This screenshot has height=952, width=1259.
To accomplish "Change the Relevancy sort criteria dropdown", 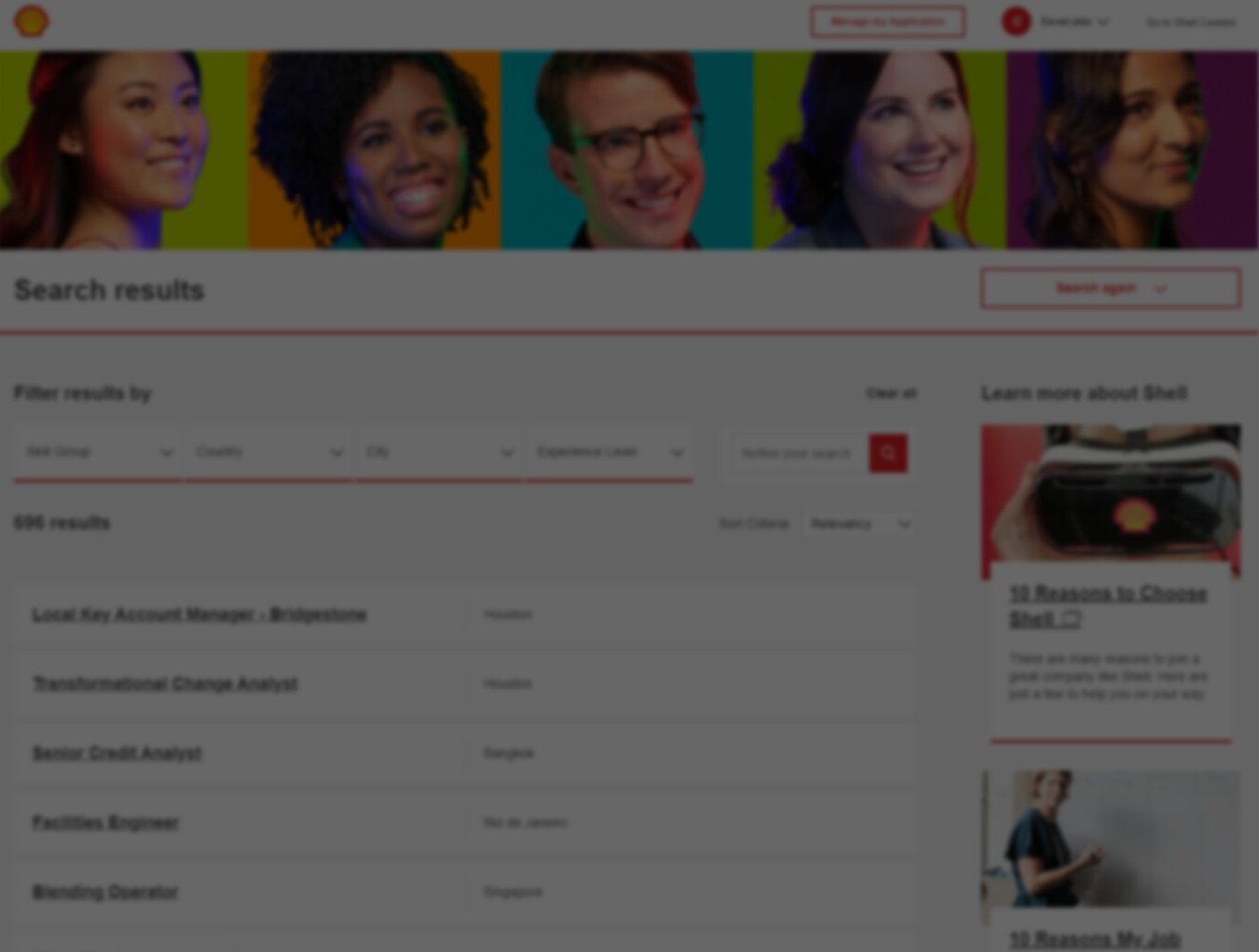I will click(x=859, y=524).
